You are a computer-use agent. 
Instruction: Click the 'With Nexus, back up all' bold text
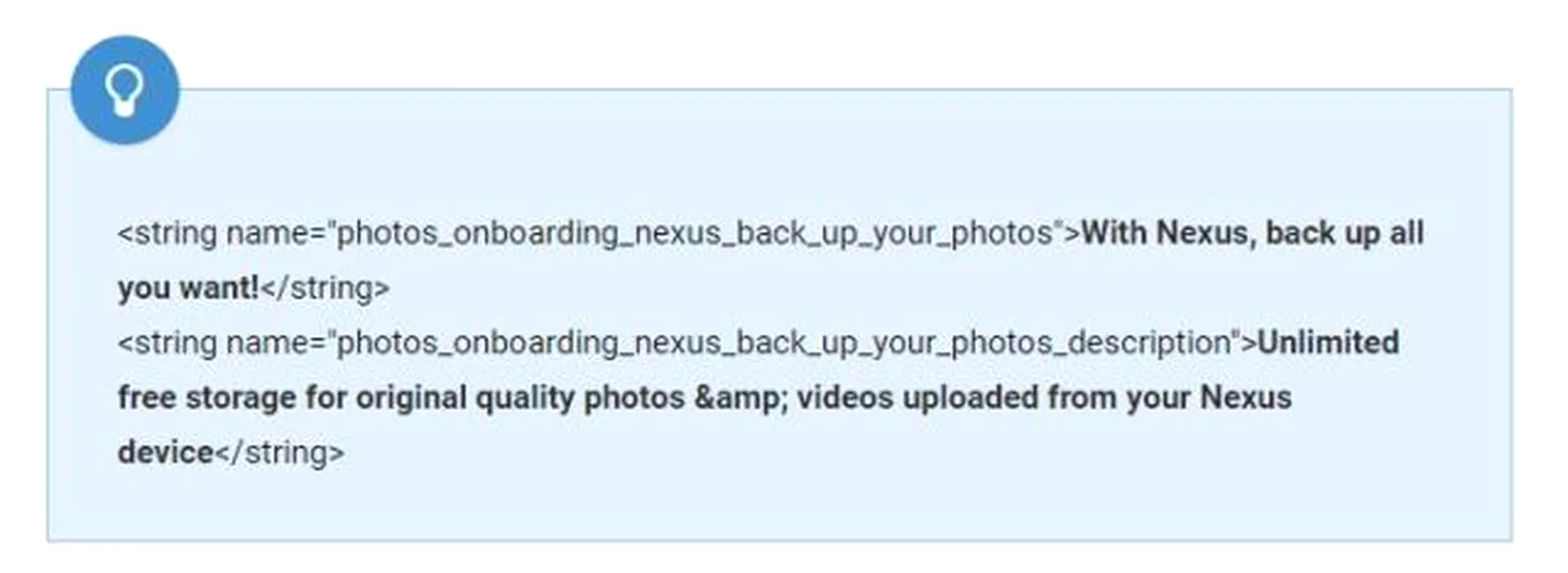coord(1253,233)
